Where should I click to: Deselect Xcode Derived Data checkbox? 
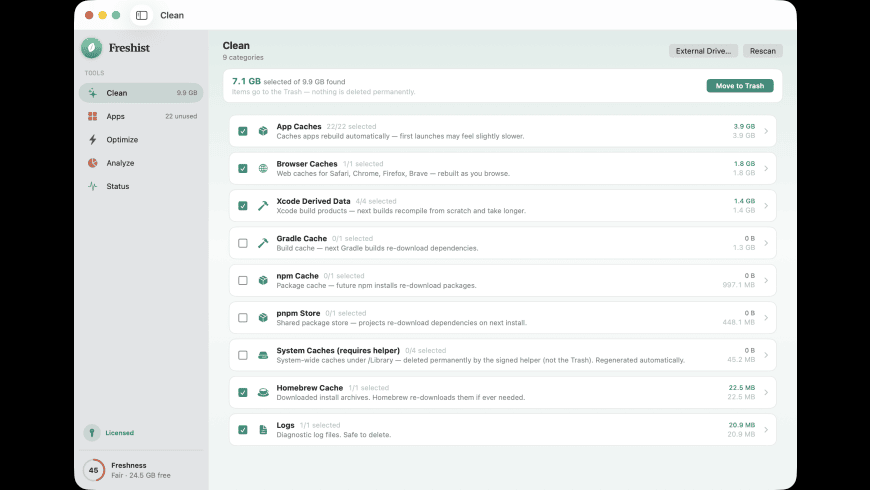242,205
